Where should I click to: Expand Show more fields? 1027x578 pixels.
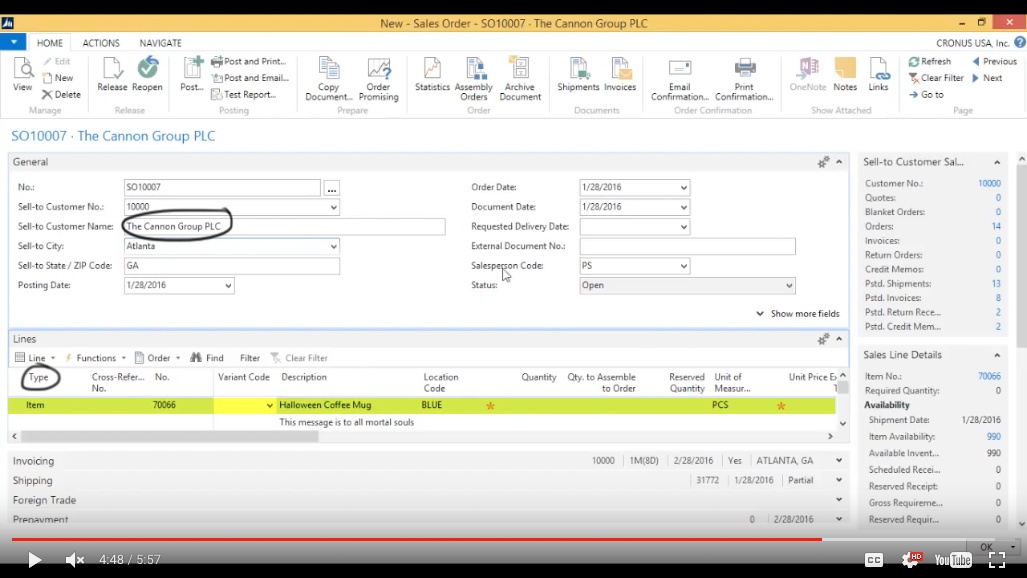point(798,313)
